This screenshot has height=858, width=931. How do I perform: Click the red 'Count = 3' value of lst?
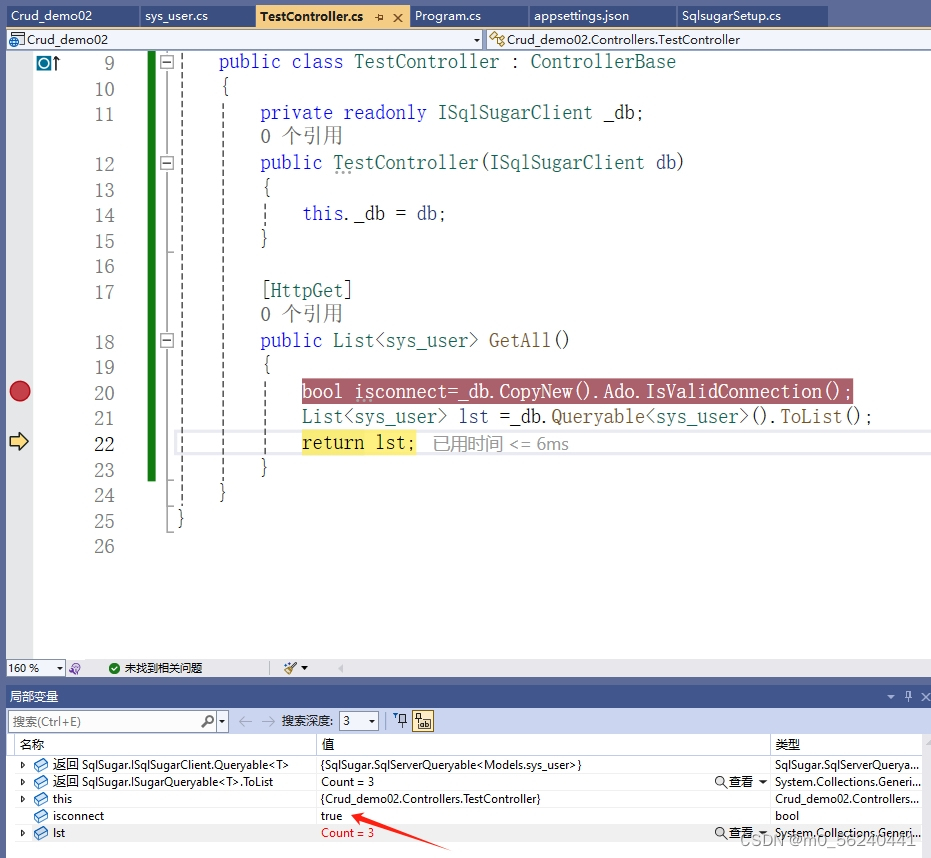pos(347,833)
